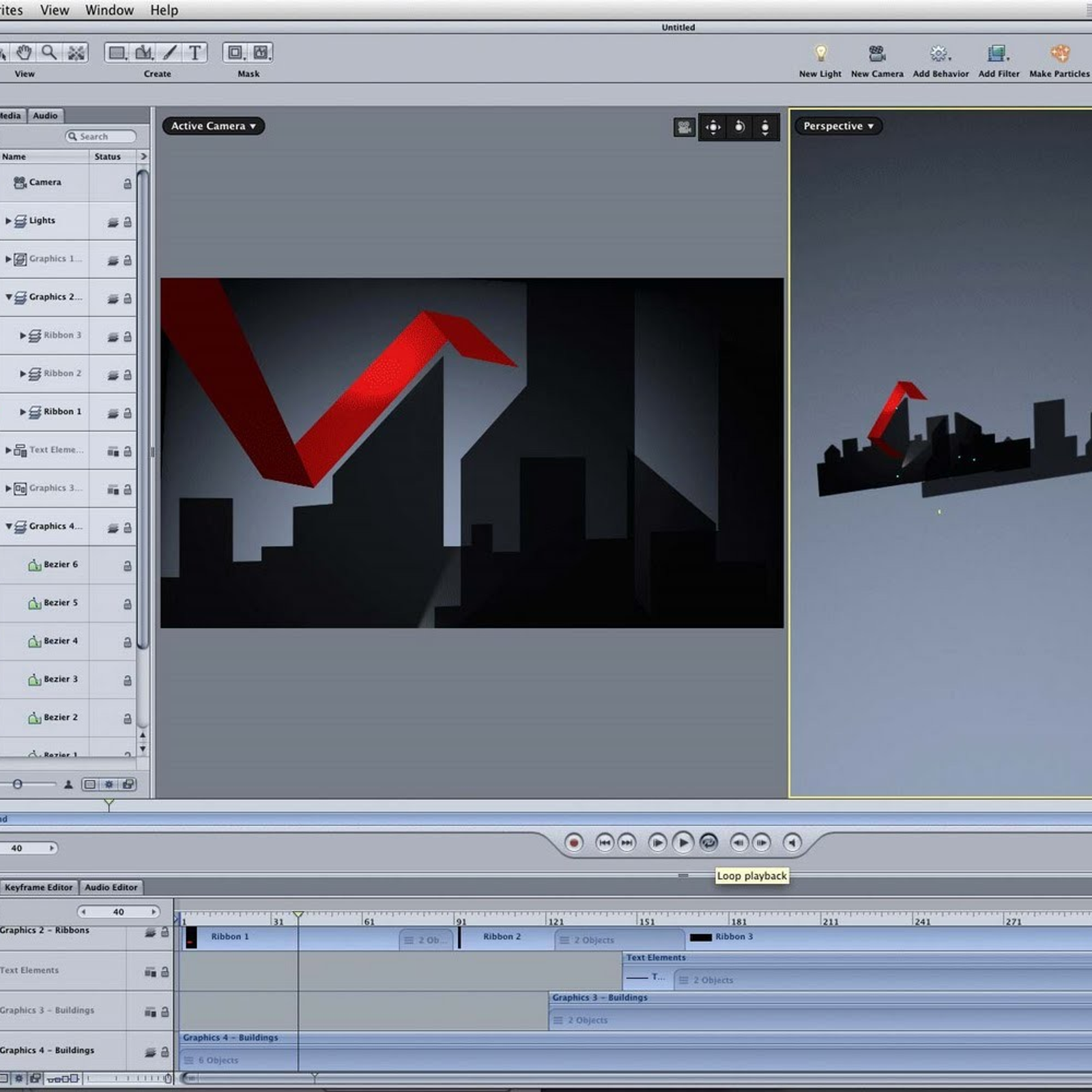Step forward one frame
Screen dimensions: 1092x1092
(x=762, y=843)
